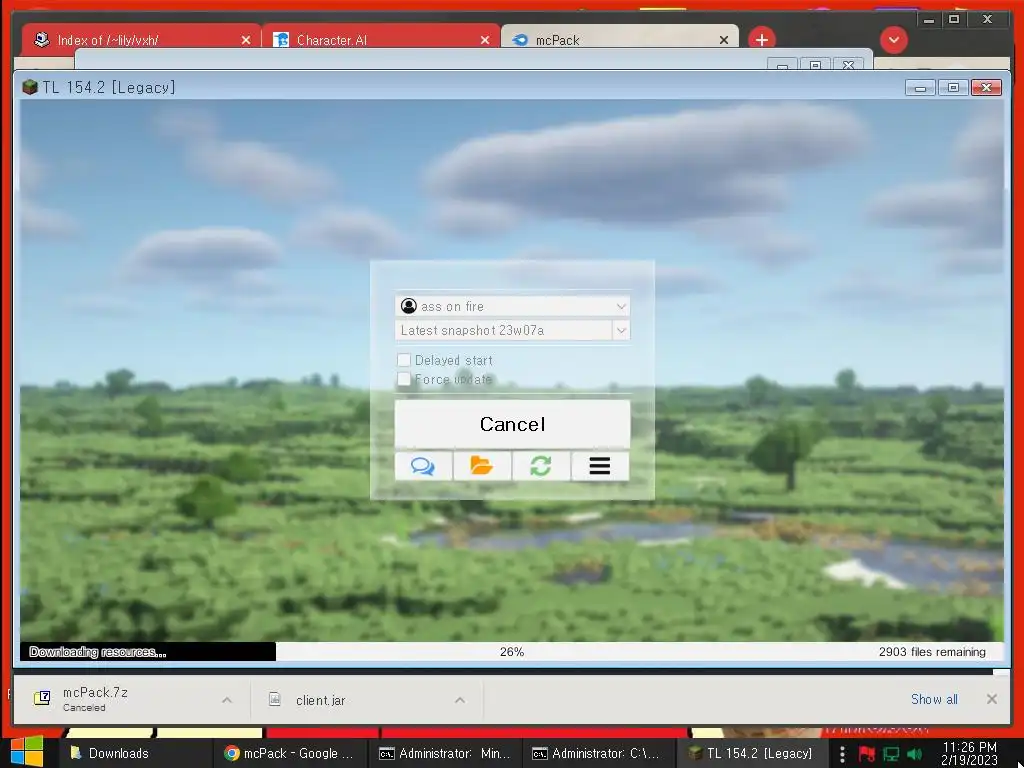Switch to Administrator: C:\ command prompt

coord(598,753)
